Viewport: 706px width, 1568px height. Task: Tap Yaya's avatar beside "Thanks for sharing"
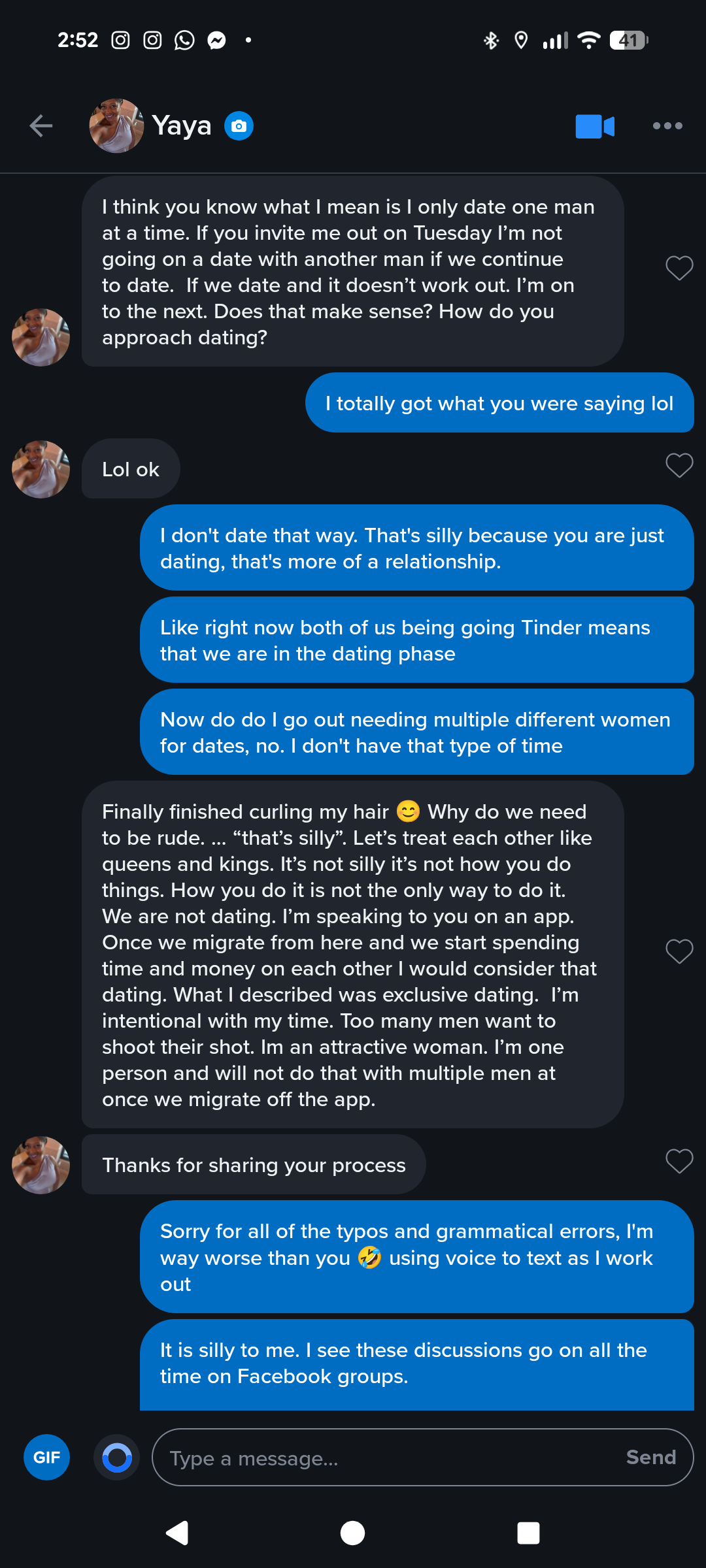click(x=41, y=1165)
